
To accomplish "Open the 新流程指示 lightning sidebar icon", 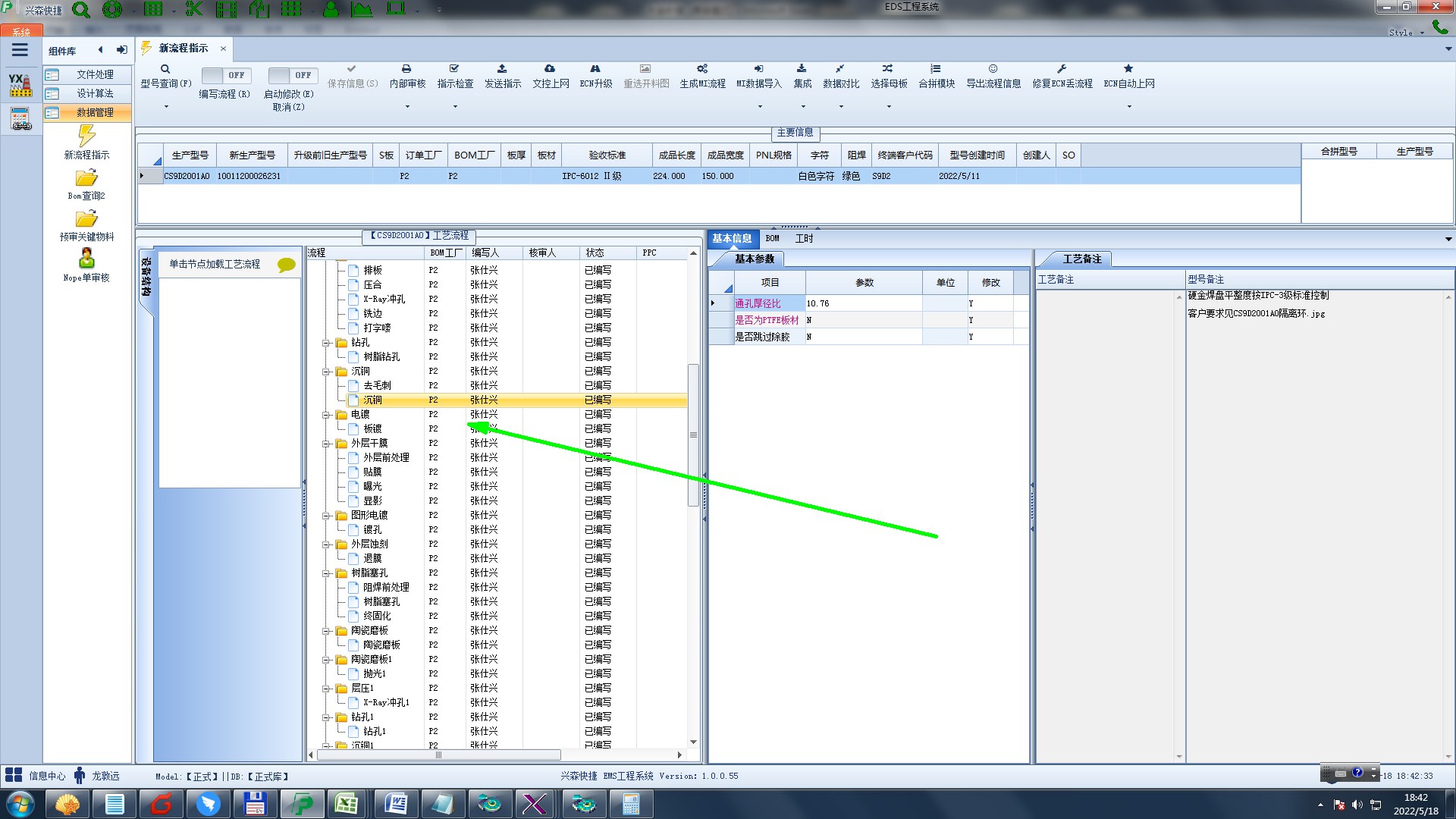I will [86, 136].
